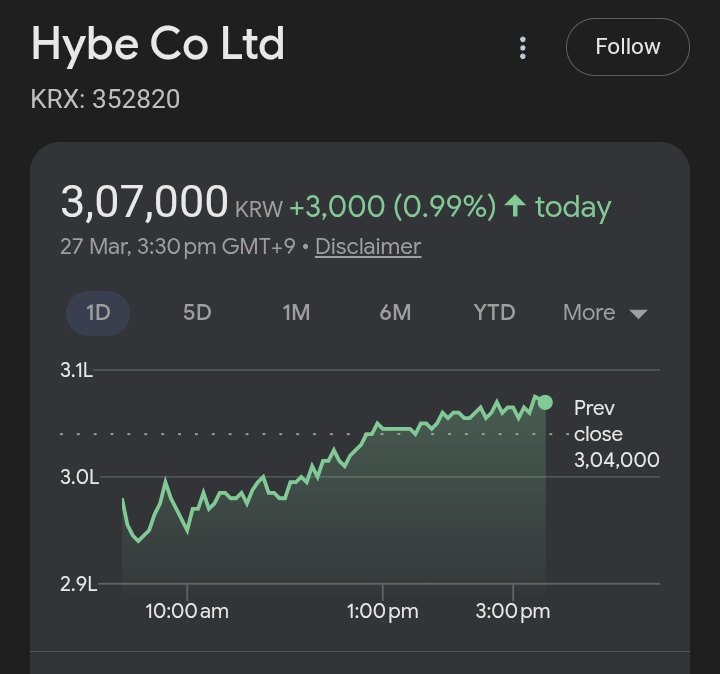The image size is (720, 674).
Task: Switch to the 6M chart view
Action: pyautogui.click(x=395, y=312)
